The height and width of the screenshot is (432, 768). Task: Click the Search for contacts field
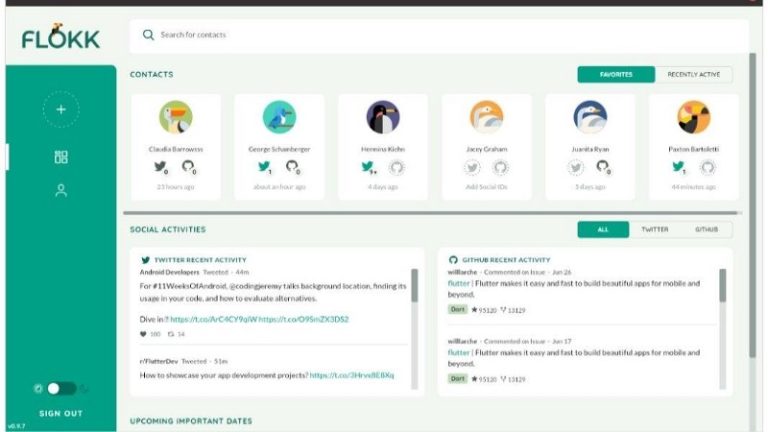pos(440,35)
